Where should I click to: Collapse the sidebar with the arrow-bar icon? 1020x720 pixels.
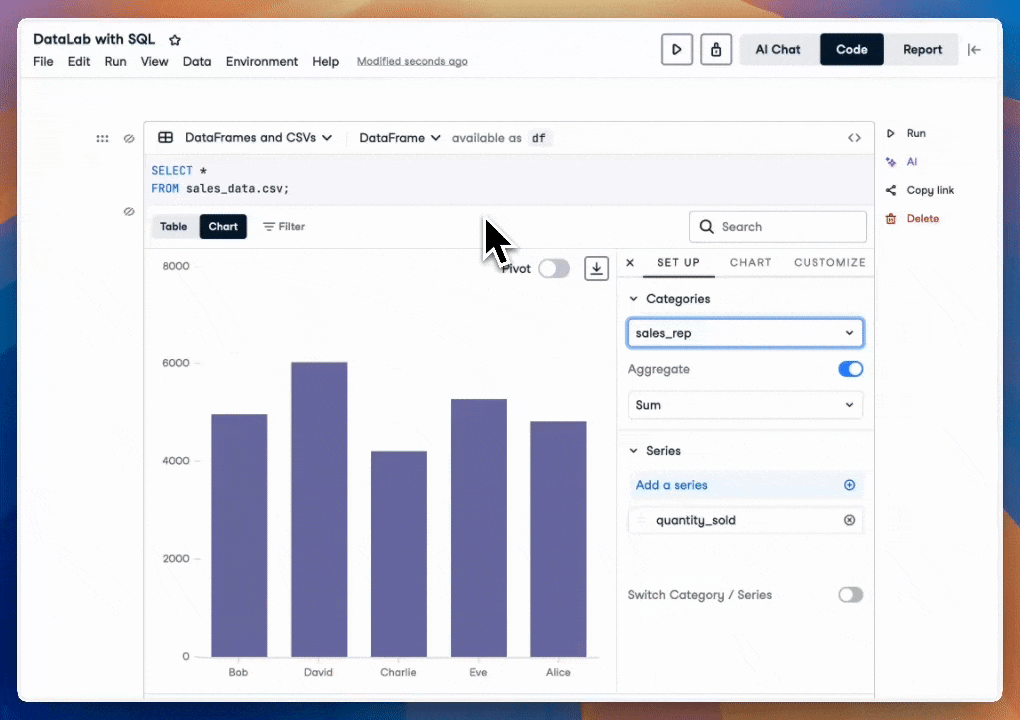[x=974, y=49]
